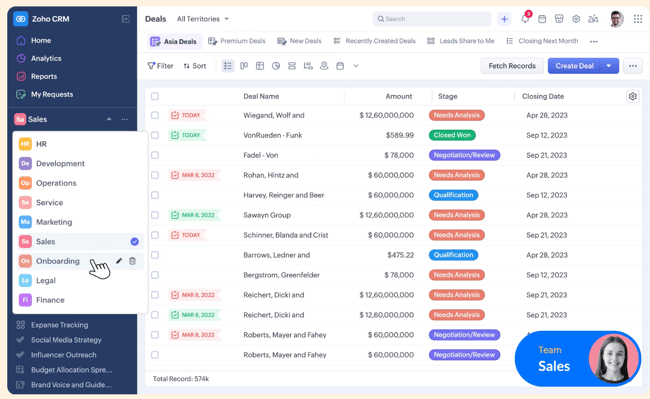Click in the Search field
Viewport: 650px width, 399px height.
[x=432, y=19]
